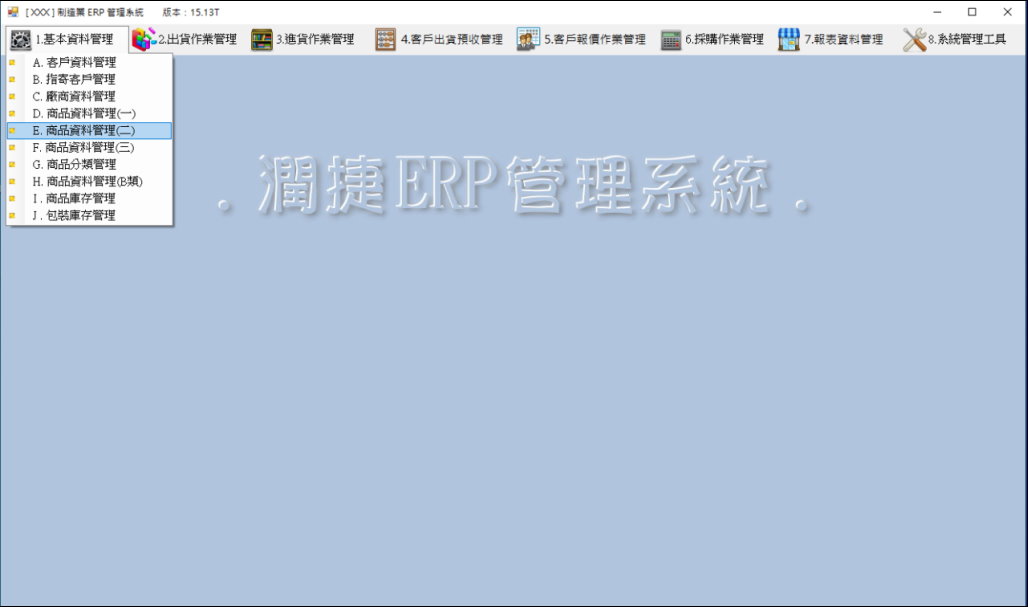Viewport: 1028px width, 607px height.
Task: Click the storefront icon for 報表資料管理
Action: pyautogui.click(x=789, y=40)
